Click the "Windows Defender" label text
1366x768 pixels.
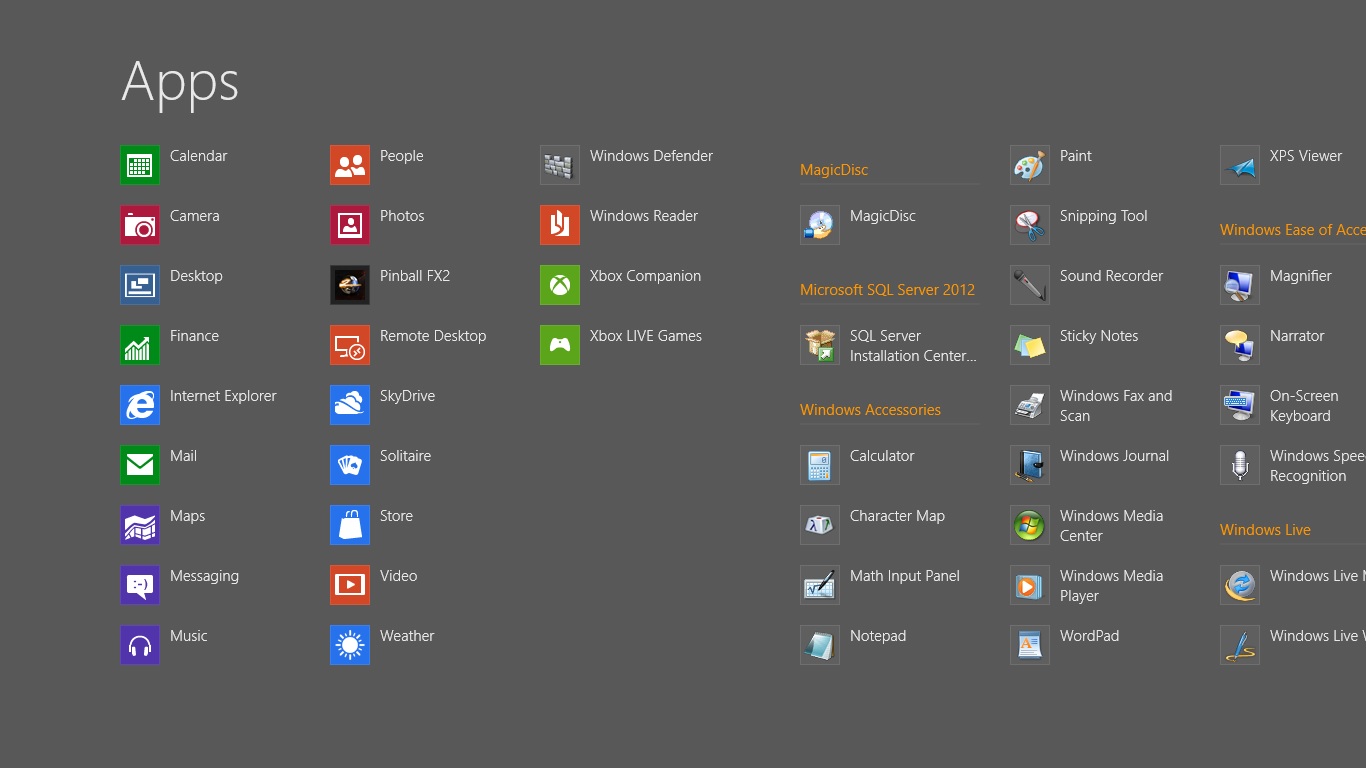tap(651, 156)
